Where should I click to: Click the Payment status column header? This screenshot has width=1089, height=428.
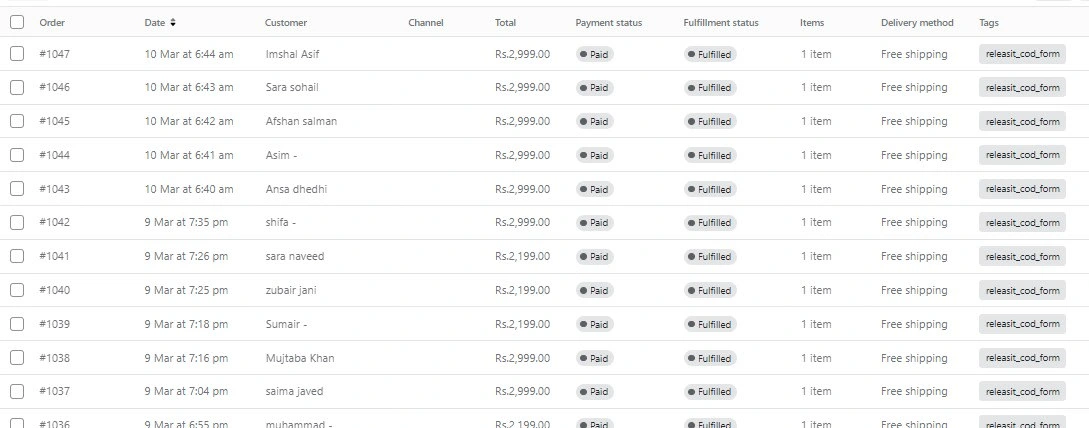608,23
